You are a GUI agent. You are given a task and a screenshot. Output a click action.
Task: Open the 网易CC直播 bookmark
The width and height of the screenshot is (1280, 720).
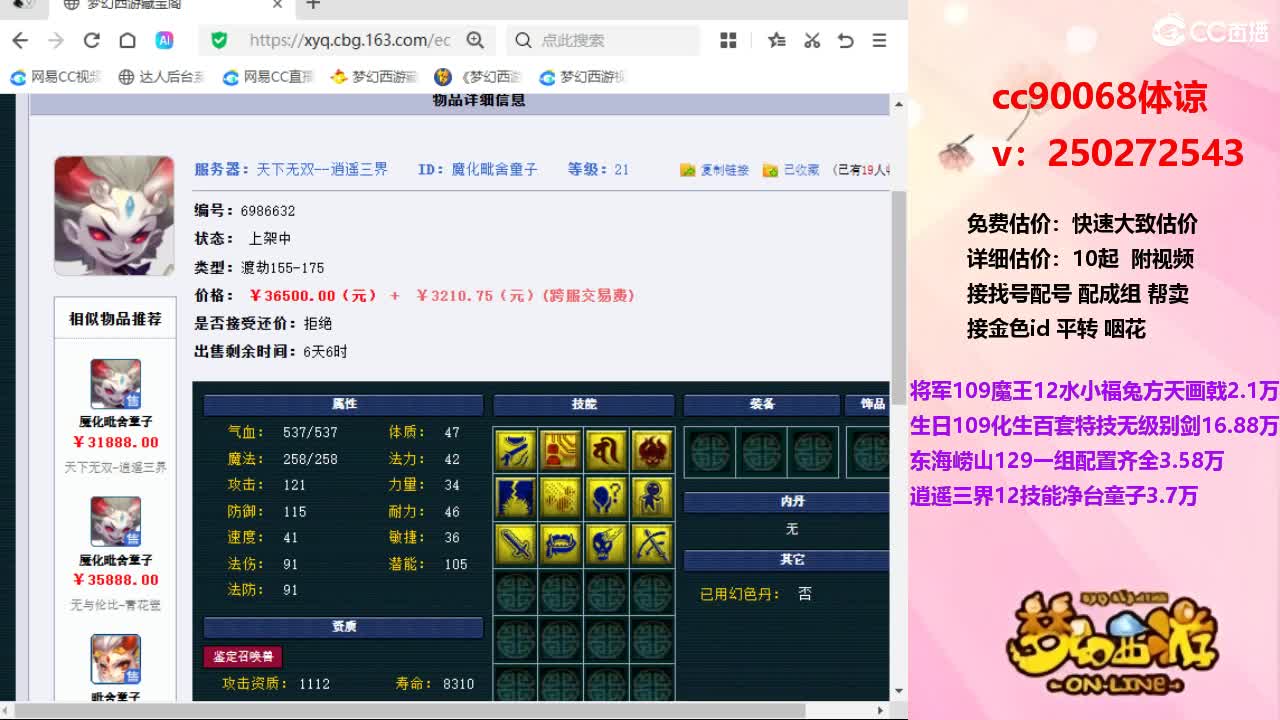(x=268, y=77)
